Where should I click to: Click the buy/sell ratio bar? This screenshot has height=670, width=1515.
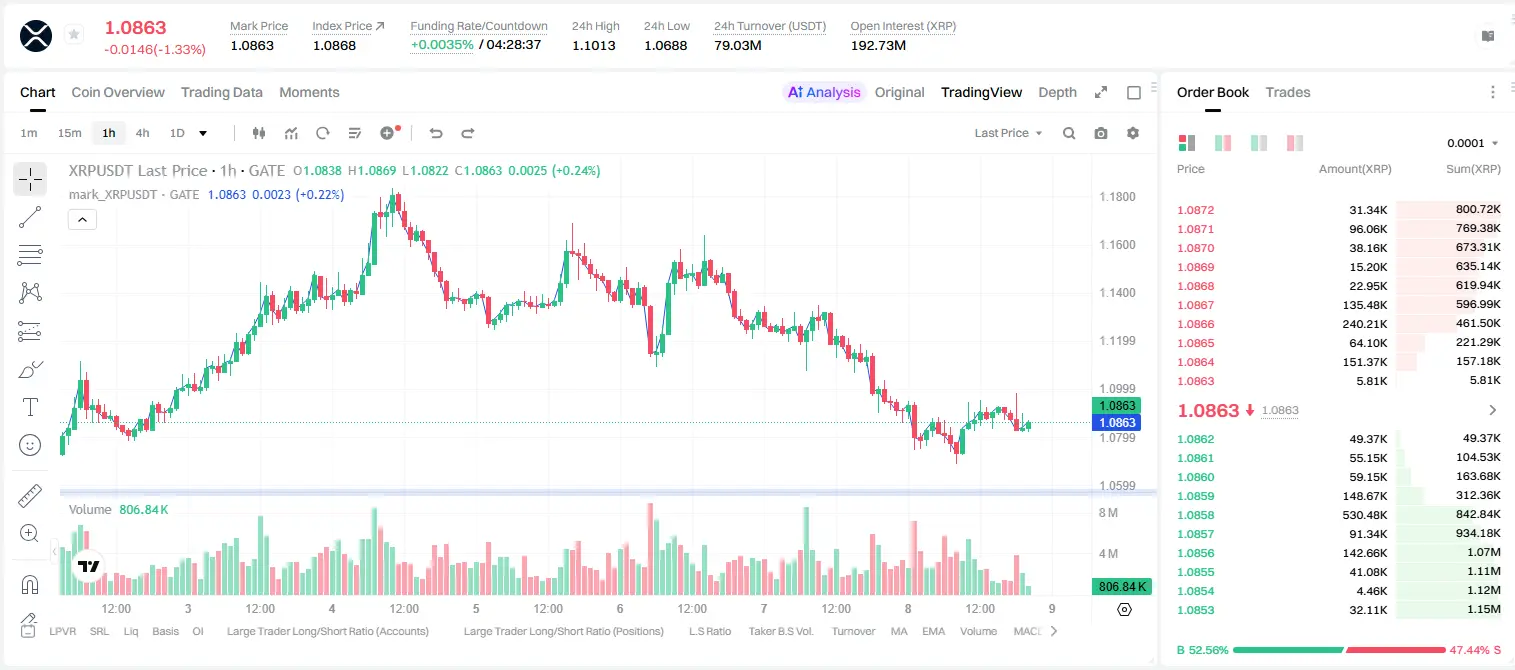click(1339, 649)
